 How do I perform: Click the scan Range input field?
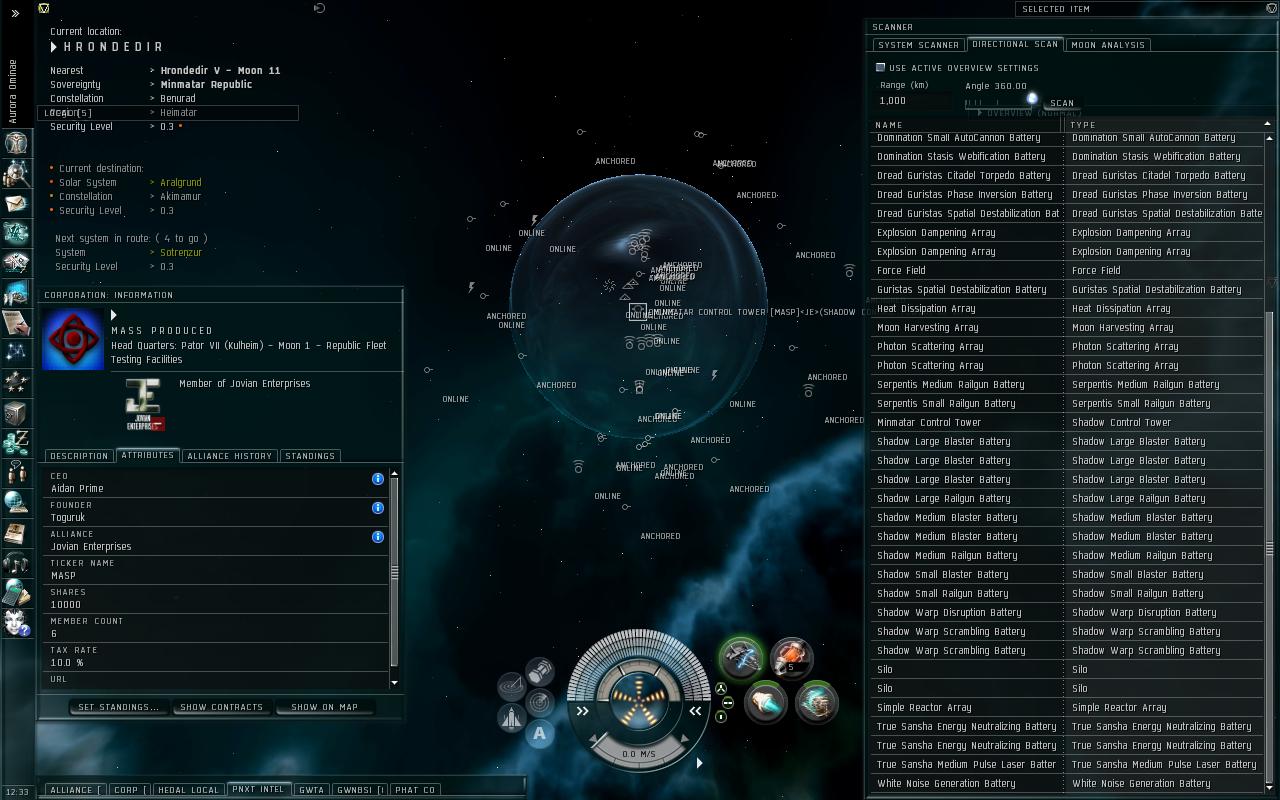coord(914,101)
